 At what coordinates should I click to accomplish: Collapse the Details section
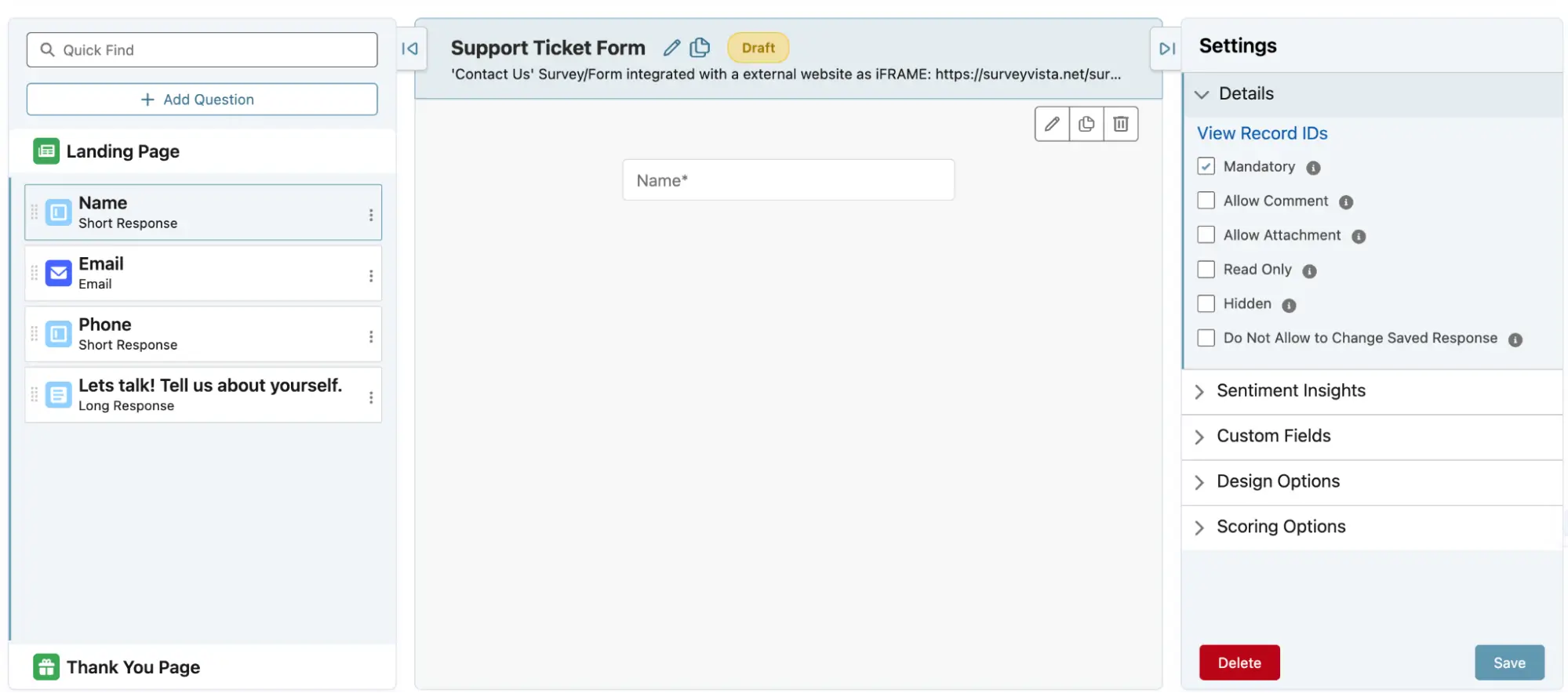coord(1246,94)
